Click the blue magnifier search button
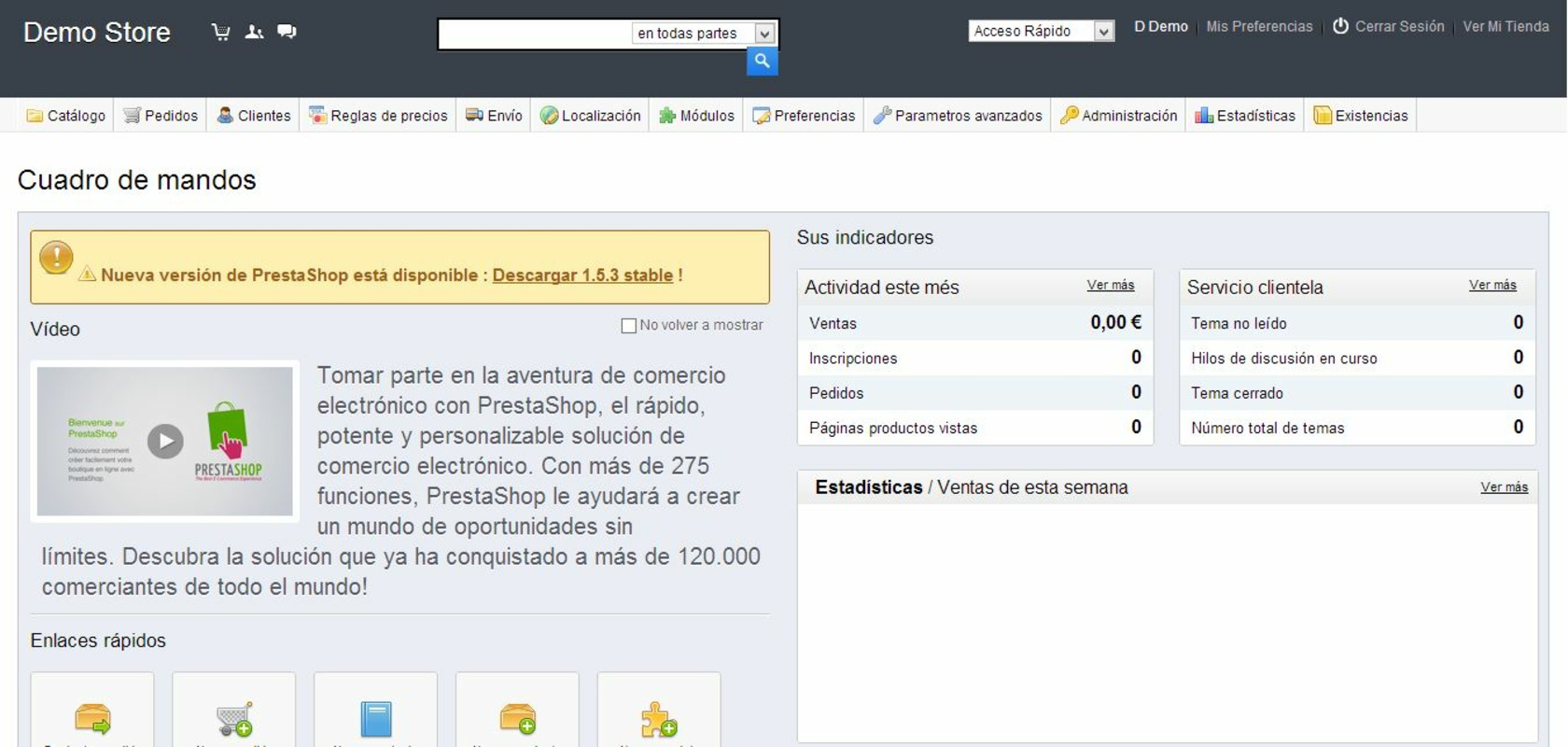Screen dimensions: 1568x747 click(x=762, y=61)
